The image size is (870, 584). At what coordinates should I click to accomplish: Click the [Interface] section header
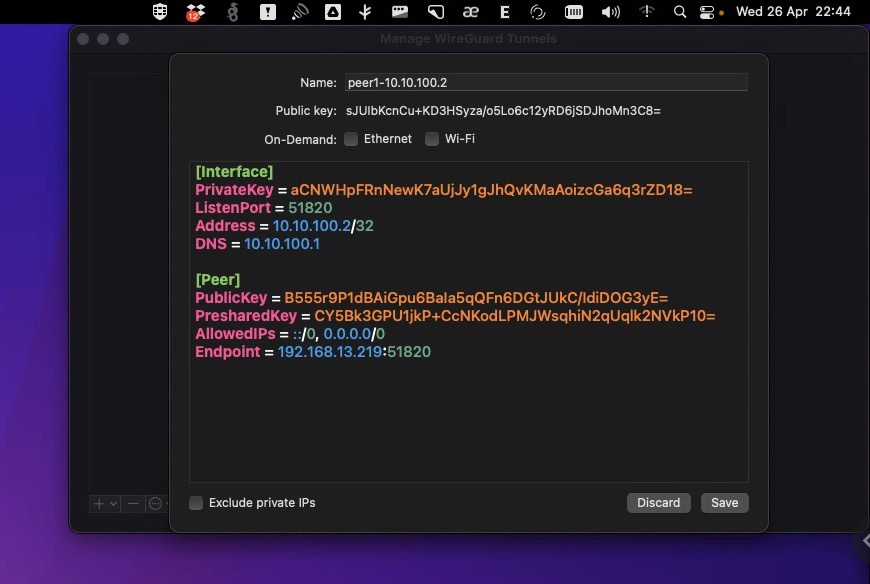[234, 171]
